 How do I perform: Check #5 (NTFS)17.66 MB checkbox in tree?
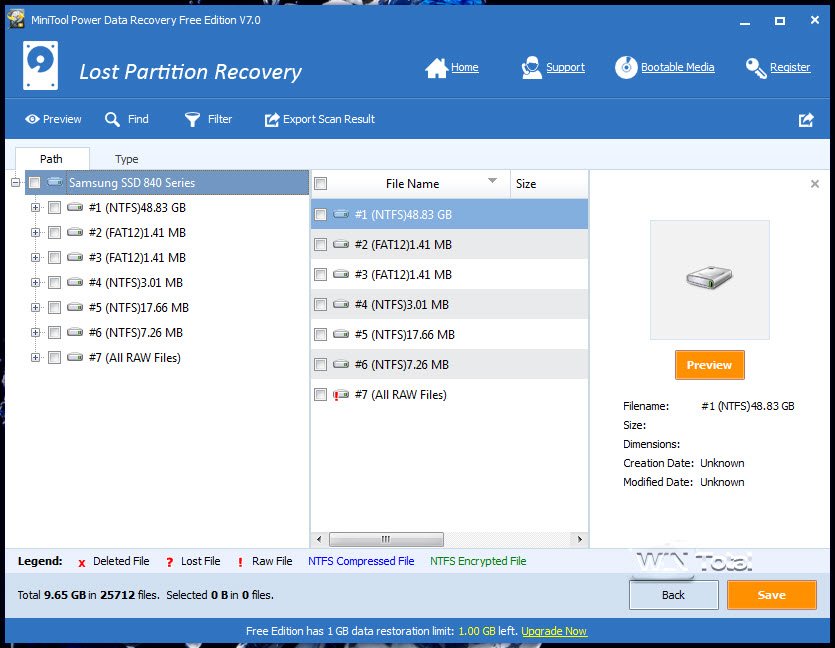click(54, 308)
